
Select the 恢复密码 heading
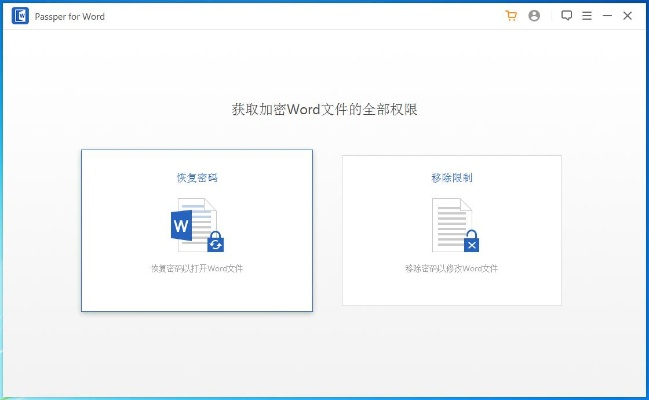[197, 178]
